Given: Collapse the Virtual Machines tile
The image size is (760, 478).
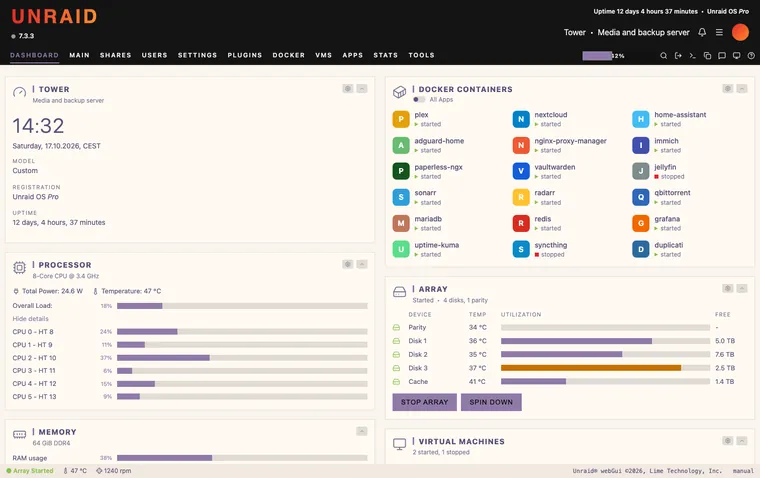Looking at the screenshot, I should pyautogui.click(x=742, y=441).
